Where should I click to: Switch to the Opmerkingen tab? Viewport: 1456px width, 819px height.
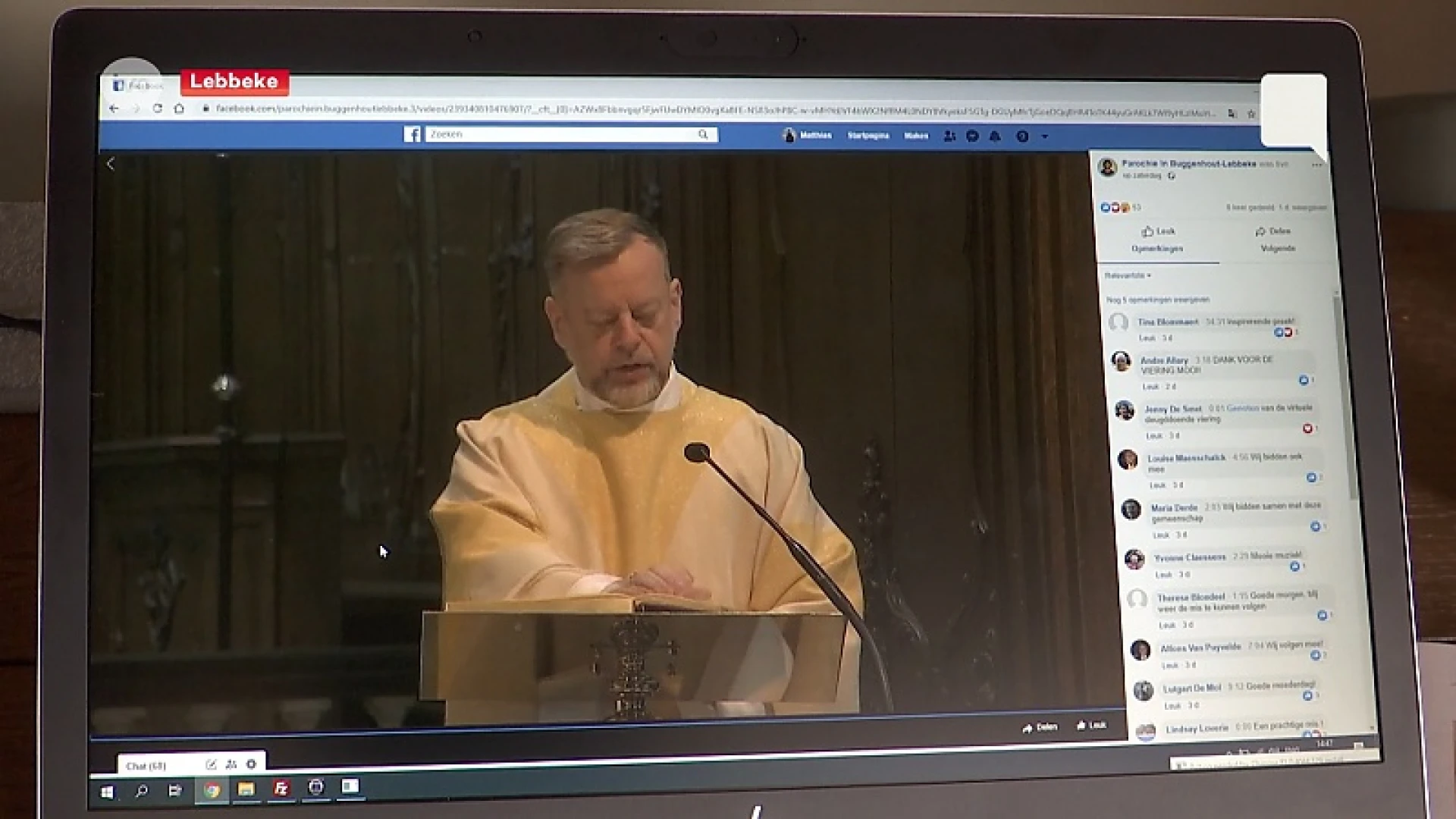[x=1157, y=249]
